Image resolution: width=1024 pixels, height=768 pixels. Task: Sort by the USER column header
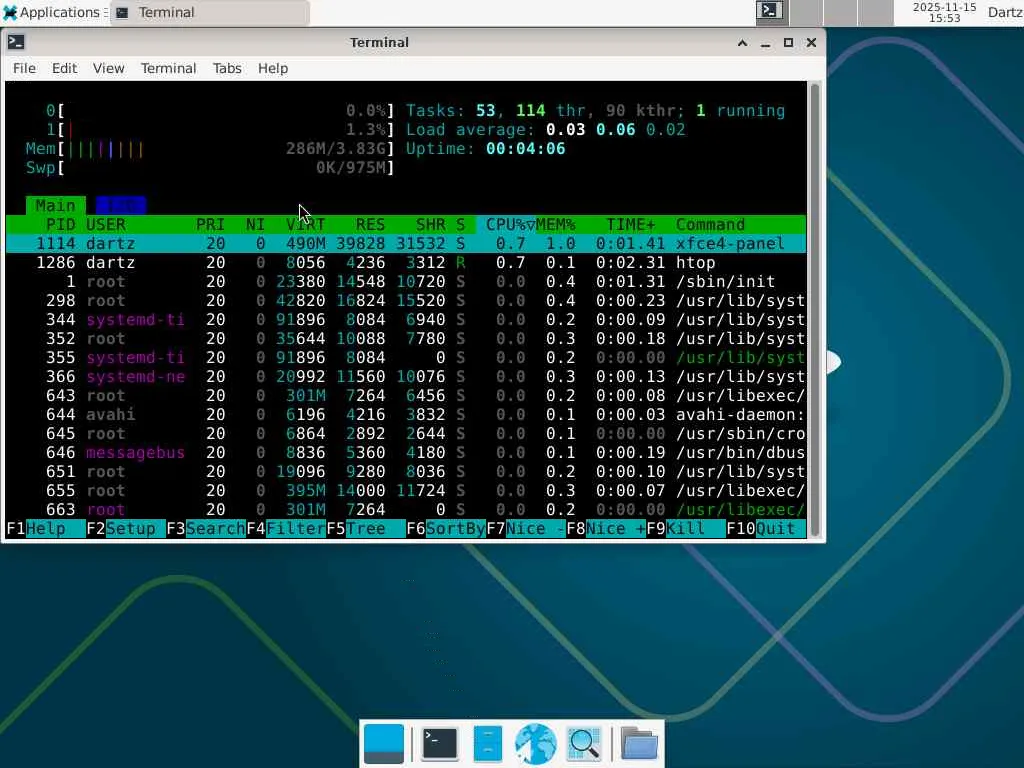106,225
